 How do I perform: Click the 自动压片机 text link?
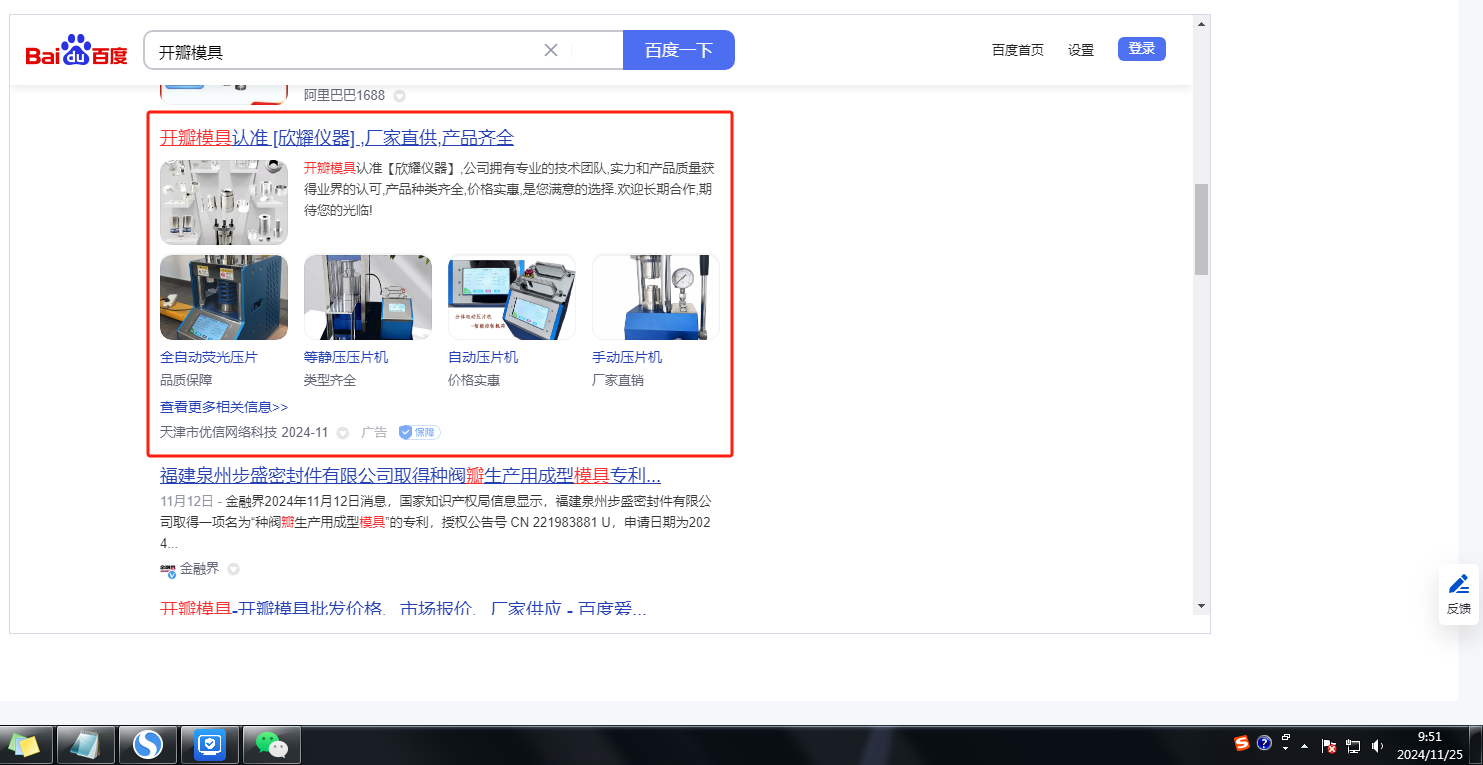[x=483, y=357]
